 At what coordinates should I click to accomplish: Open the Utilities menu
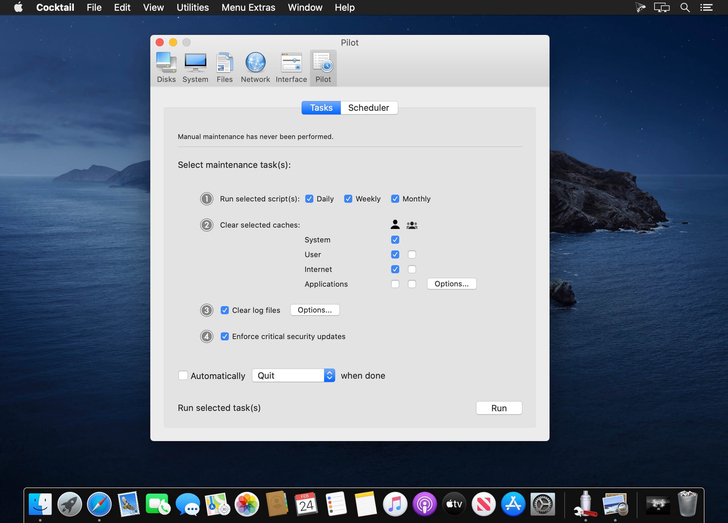click(x=192, y=7)
